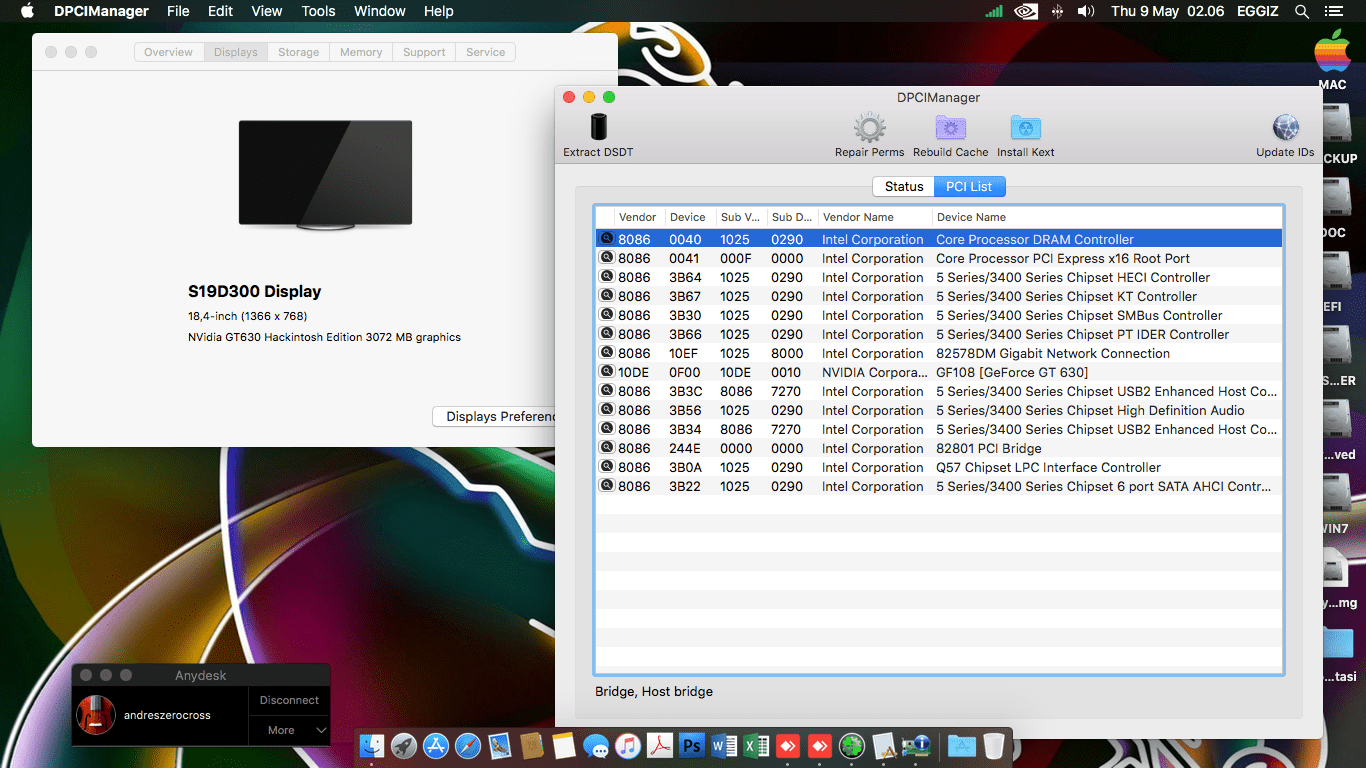Click the NVIDIA icon in the menu bar
1366x768 pixels.
point(1025,11)
